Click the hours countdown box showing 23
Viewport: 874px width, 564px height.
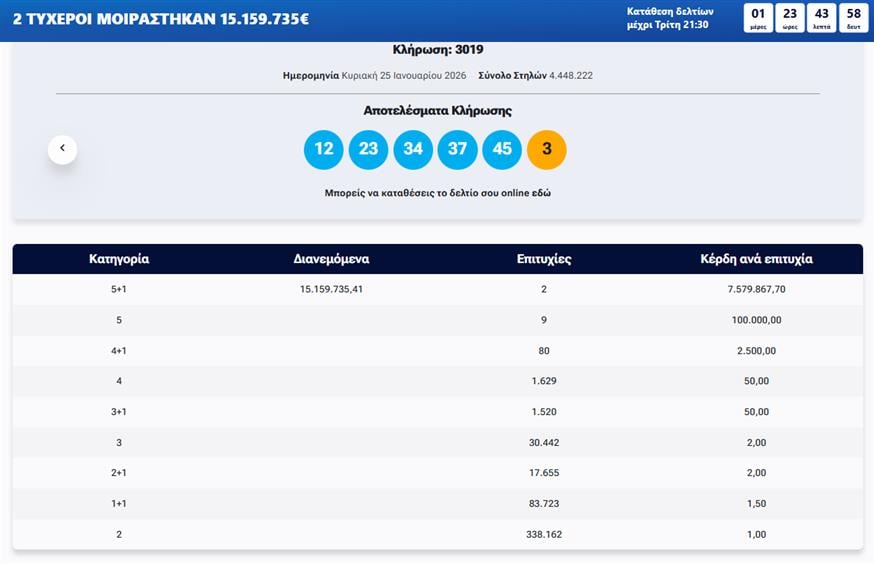pyautogui.click(x=790, y=18)
